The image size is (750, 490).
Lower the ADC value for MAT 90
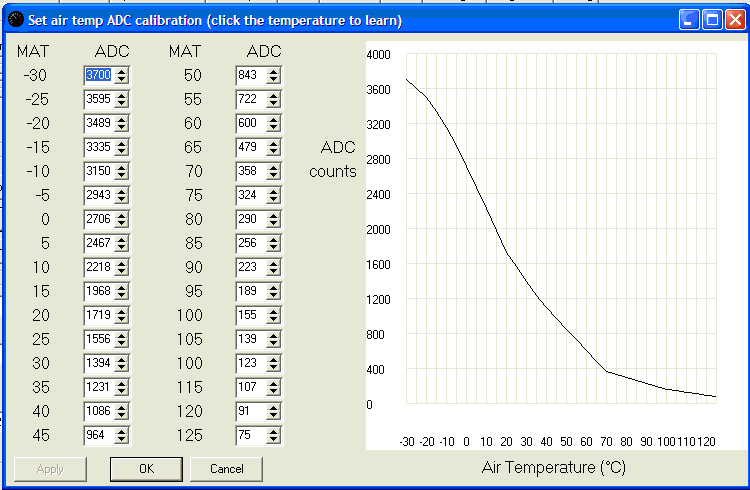coord(274,271)
